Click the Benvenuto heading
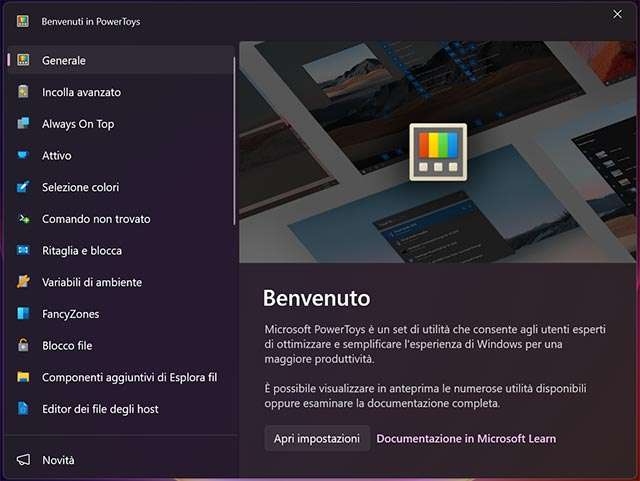 point(316,298)
